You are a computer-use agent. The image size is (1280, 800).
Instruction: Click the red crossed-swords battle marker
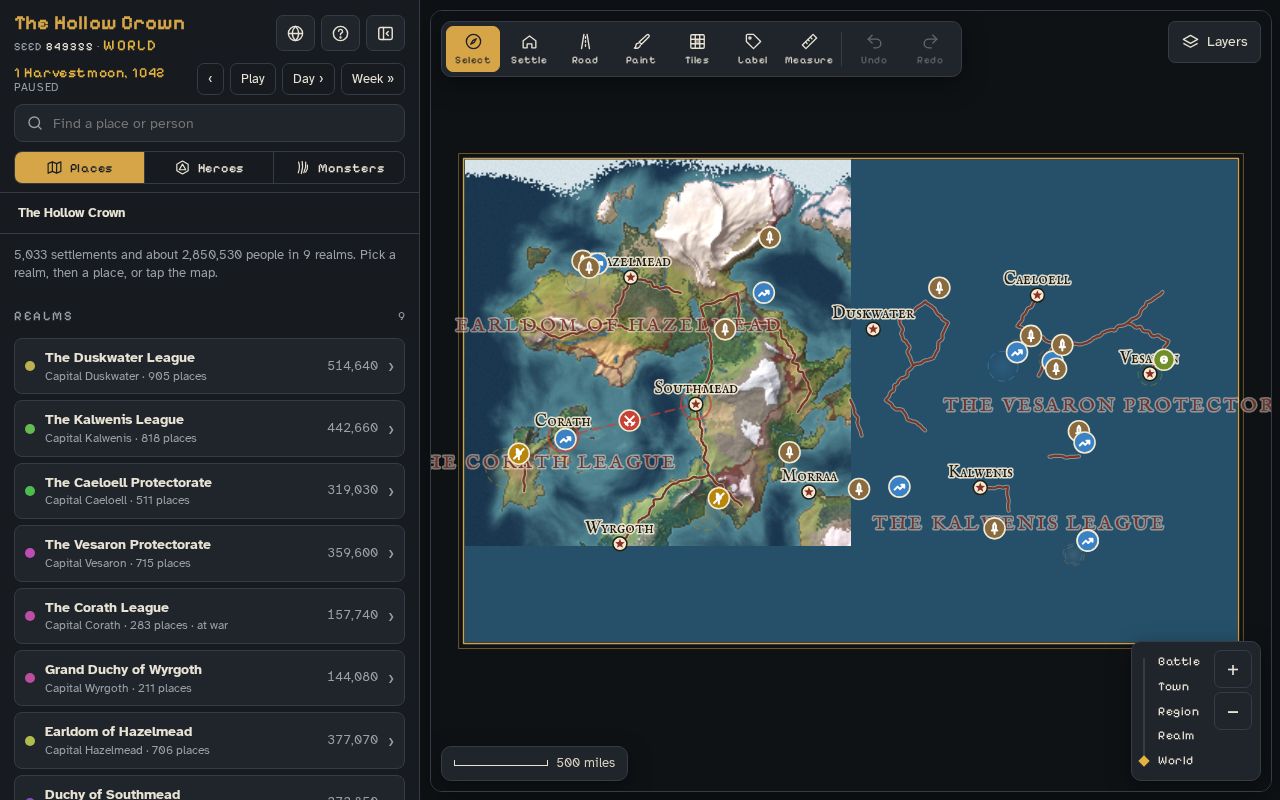pyautogui.click(x=629, y=420)
